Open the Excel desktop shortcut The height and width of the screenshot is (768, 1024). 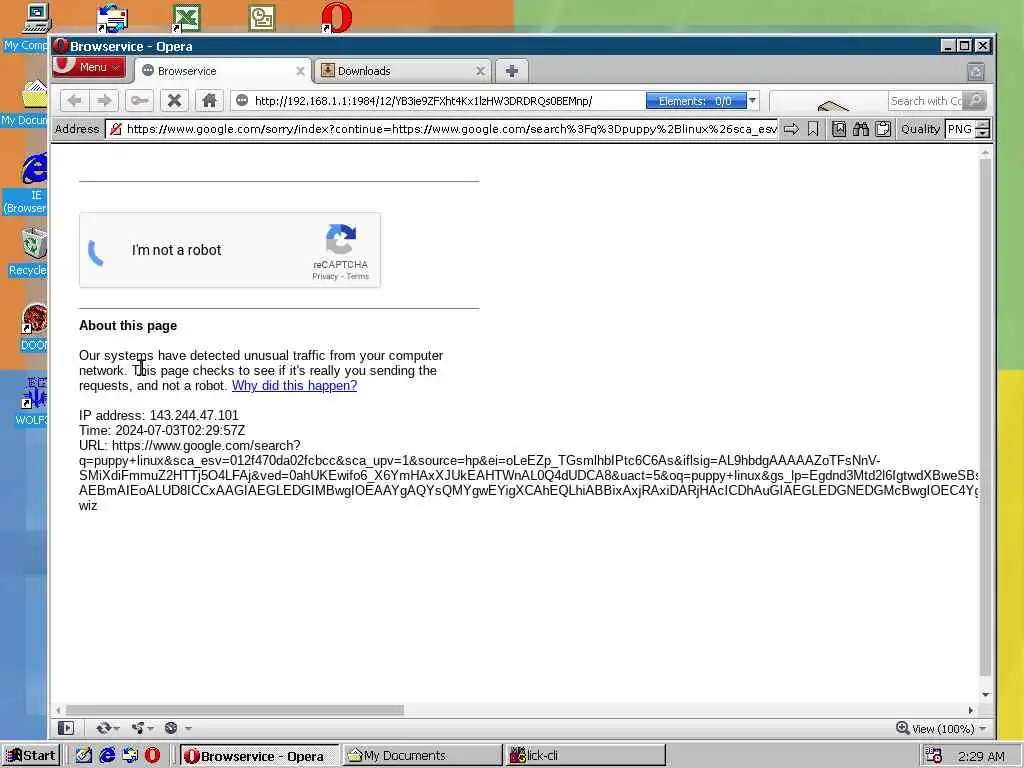[187, 18]
